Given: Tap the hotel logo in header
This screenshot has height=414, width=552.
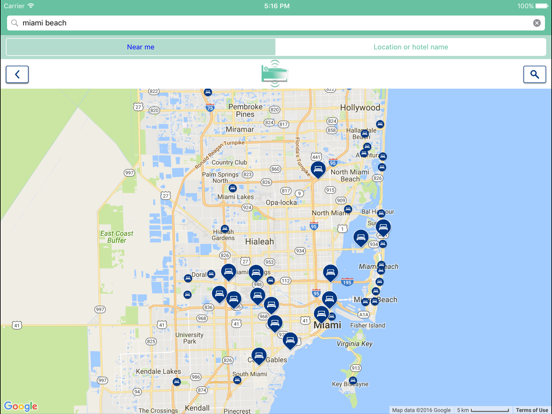Looking at the screenshot, I should point(275,74).
